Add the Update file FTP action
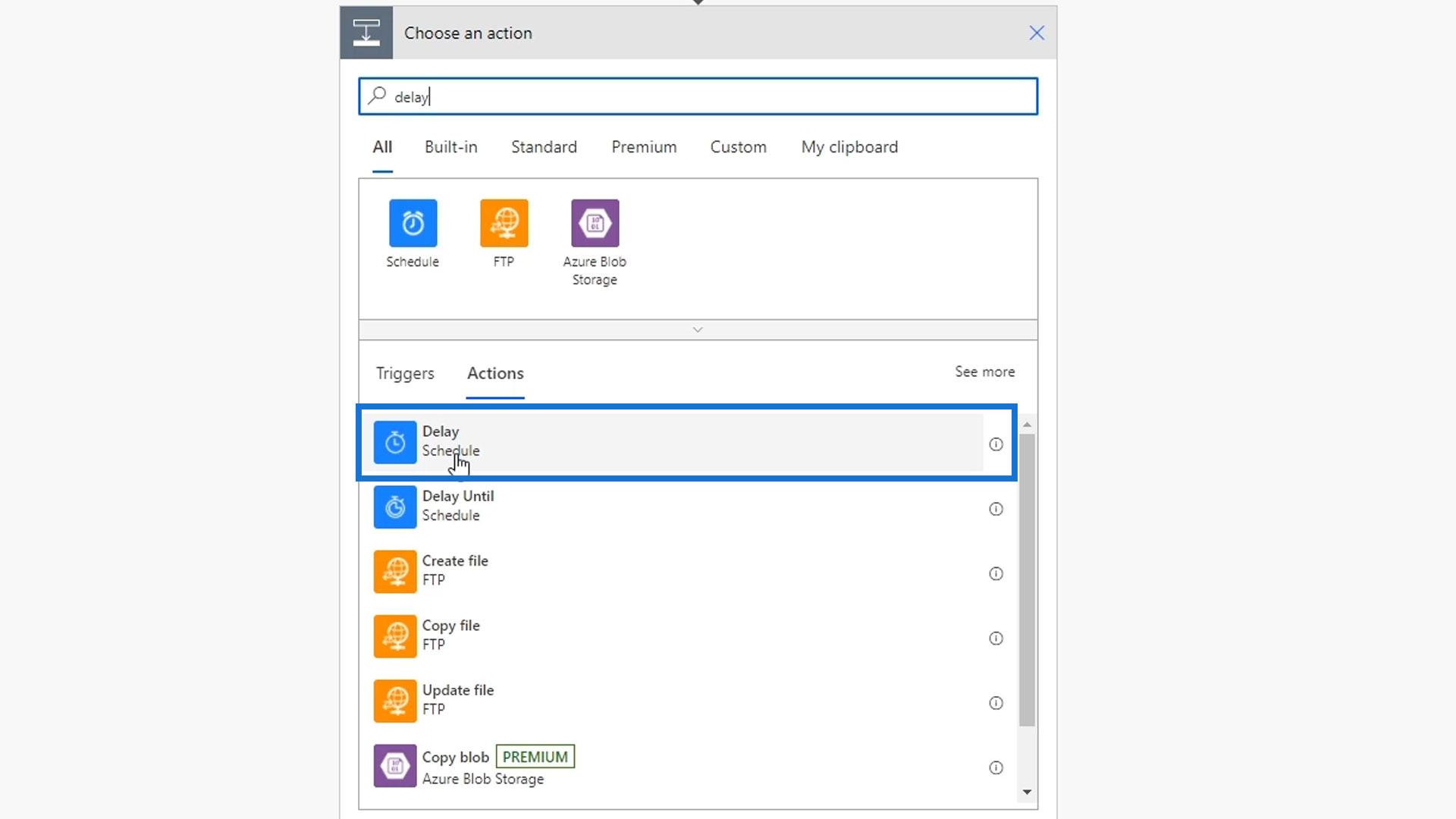Screen dimensions: 1456x819 (x=457, y=699)
